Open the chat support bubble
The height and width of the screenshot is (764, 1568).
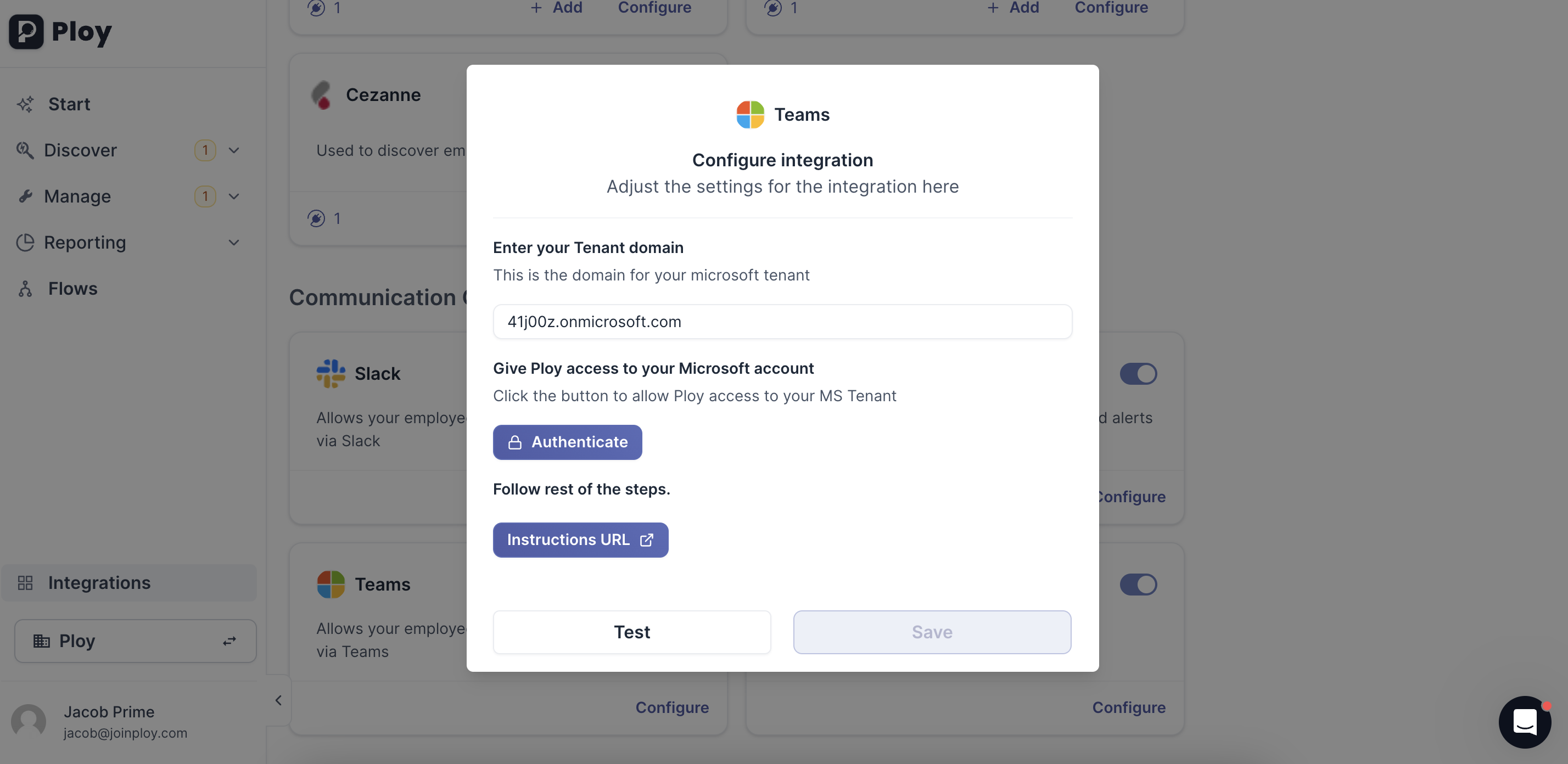click(1524, 721)
